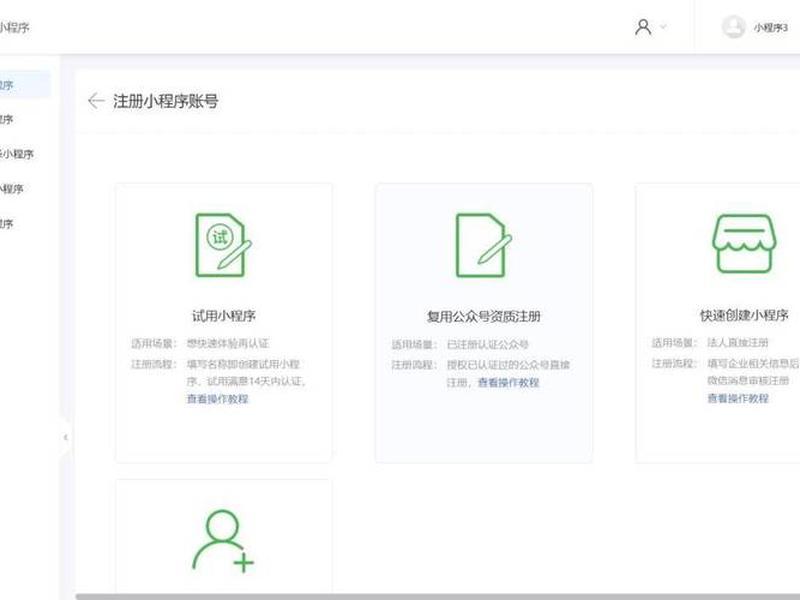The width and height of the screenshot is (800, 600).
Task: Select the 复用公众号资质注册 document icon
Action: pyautogui.click(x=483, y=245)
